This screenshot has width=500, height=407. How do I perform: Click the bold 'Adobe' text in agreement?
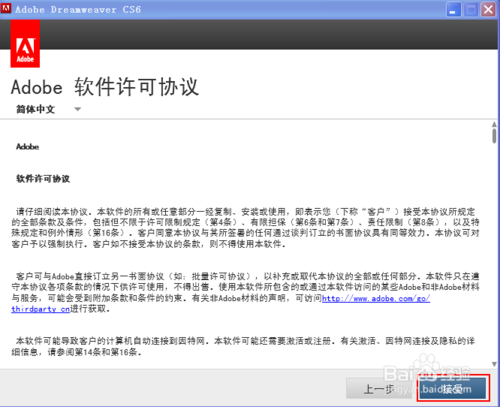pos(28,147)
